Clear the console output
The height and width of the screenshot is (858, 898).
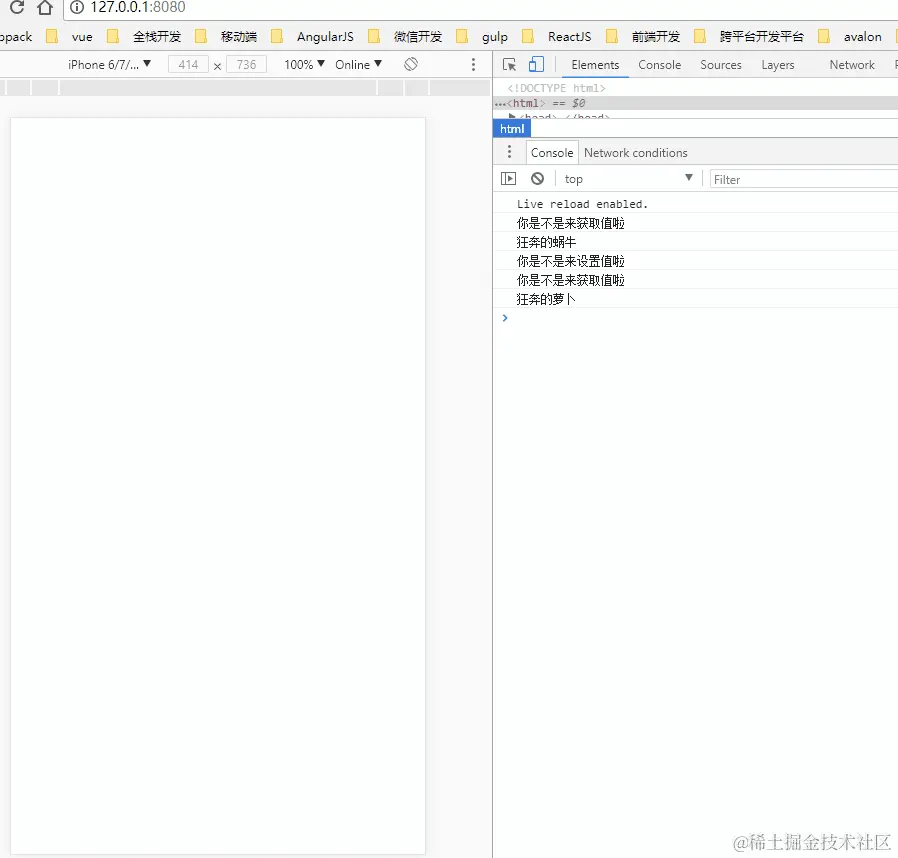point(537,179)
